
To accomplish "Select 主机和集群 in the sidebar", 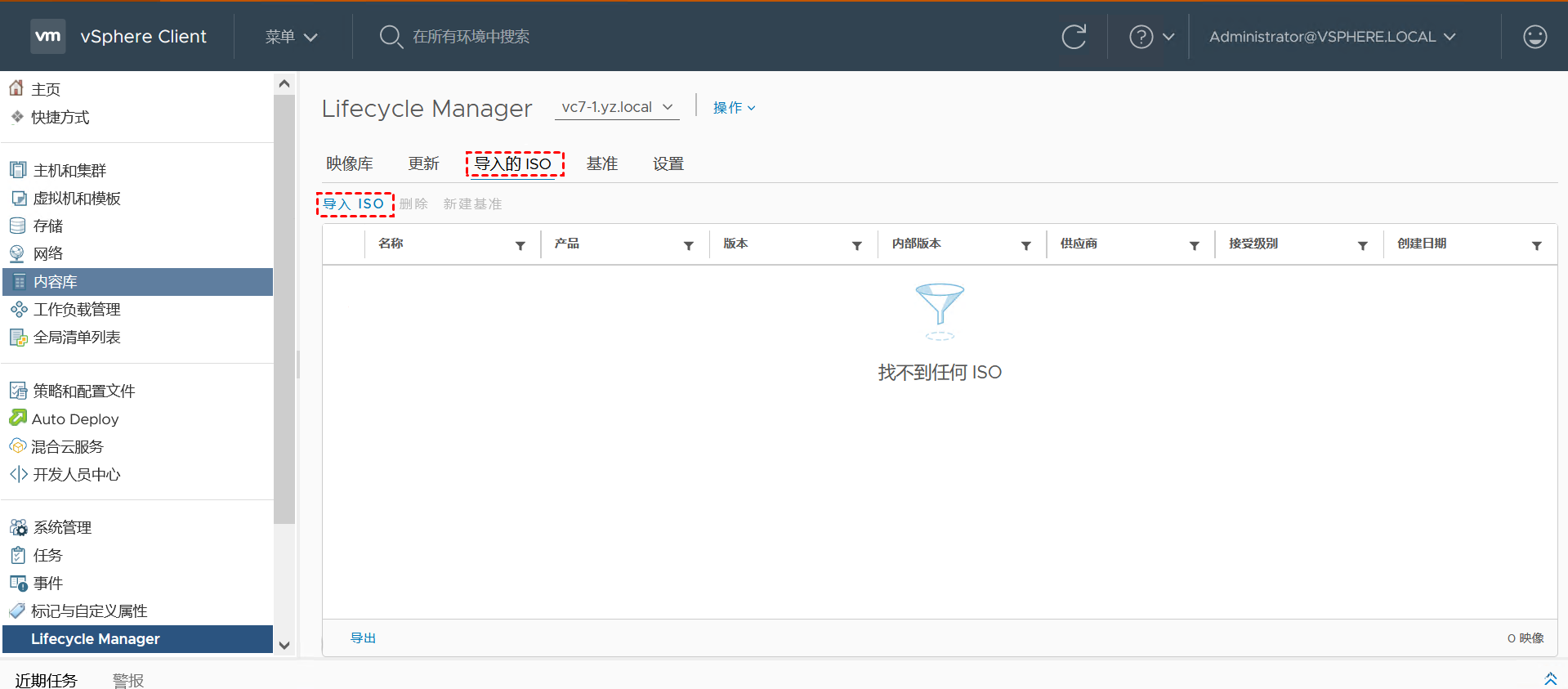I will [x=69, y=170].
